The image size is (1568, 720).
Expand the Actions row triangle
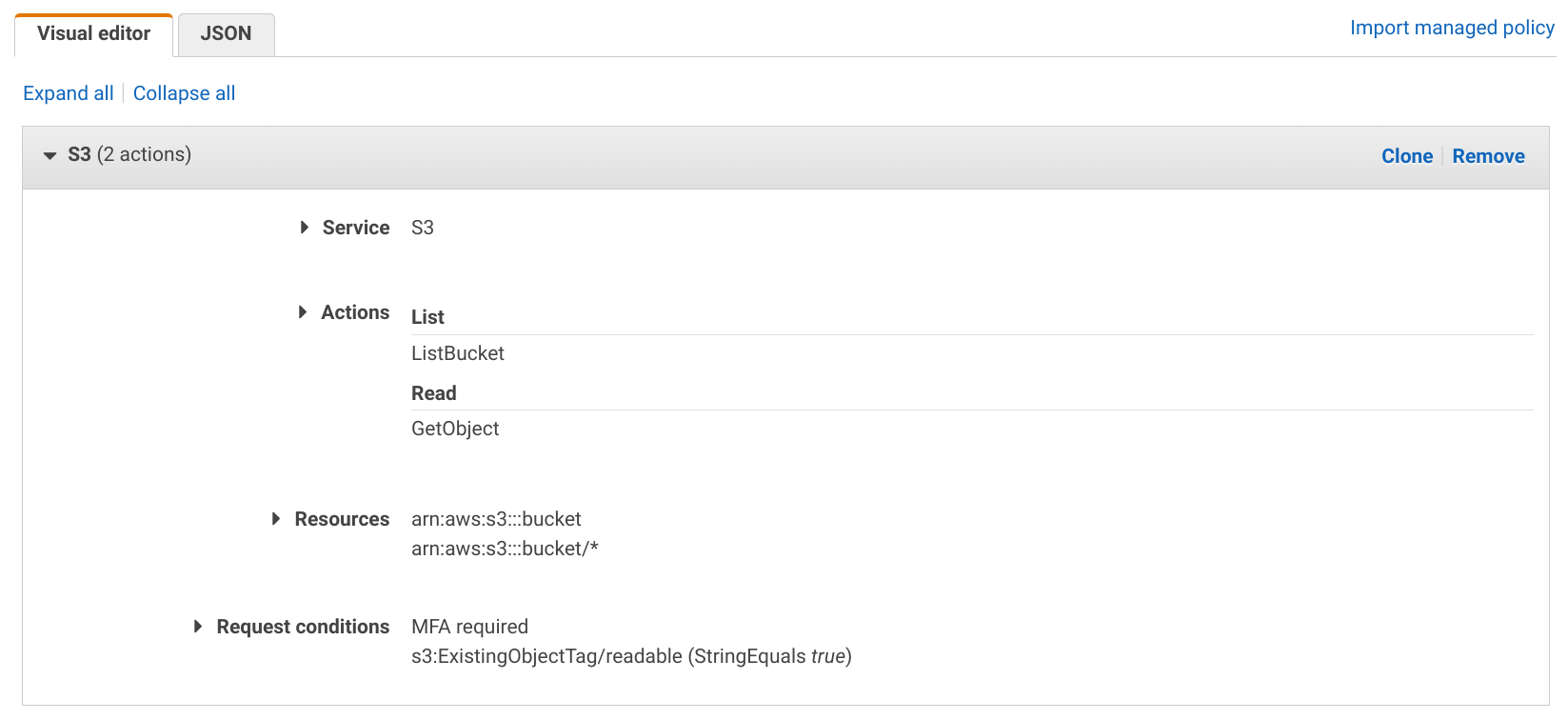click(303, 312)
